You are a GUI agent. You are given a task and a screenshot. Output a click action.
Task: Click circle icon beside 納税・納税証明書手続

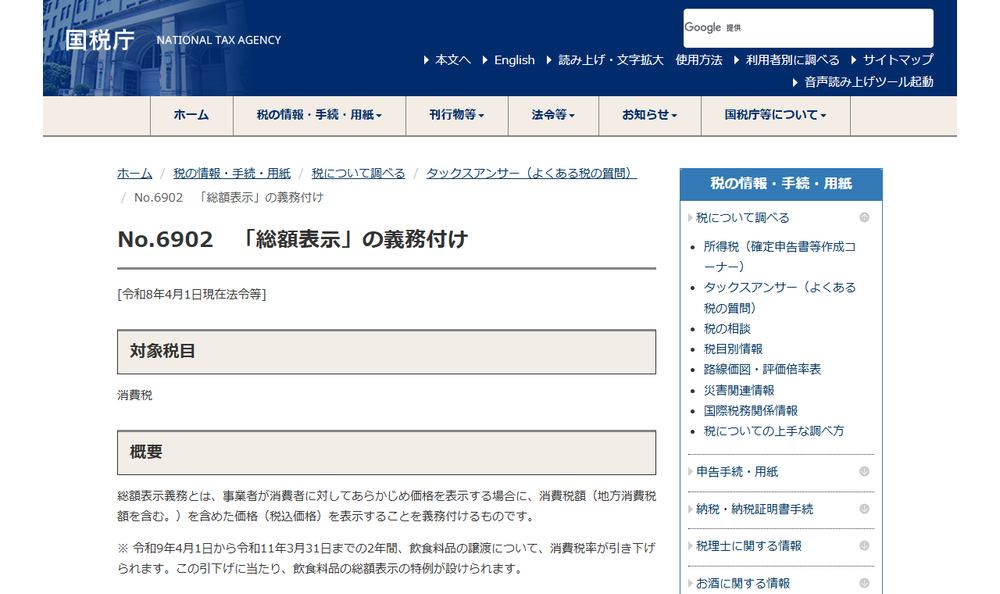[x=864, y=509]
